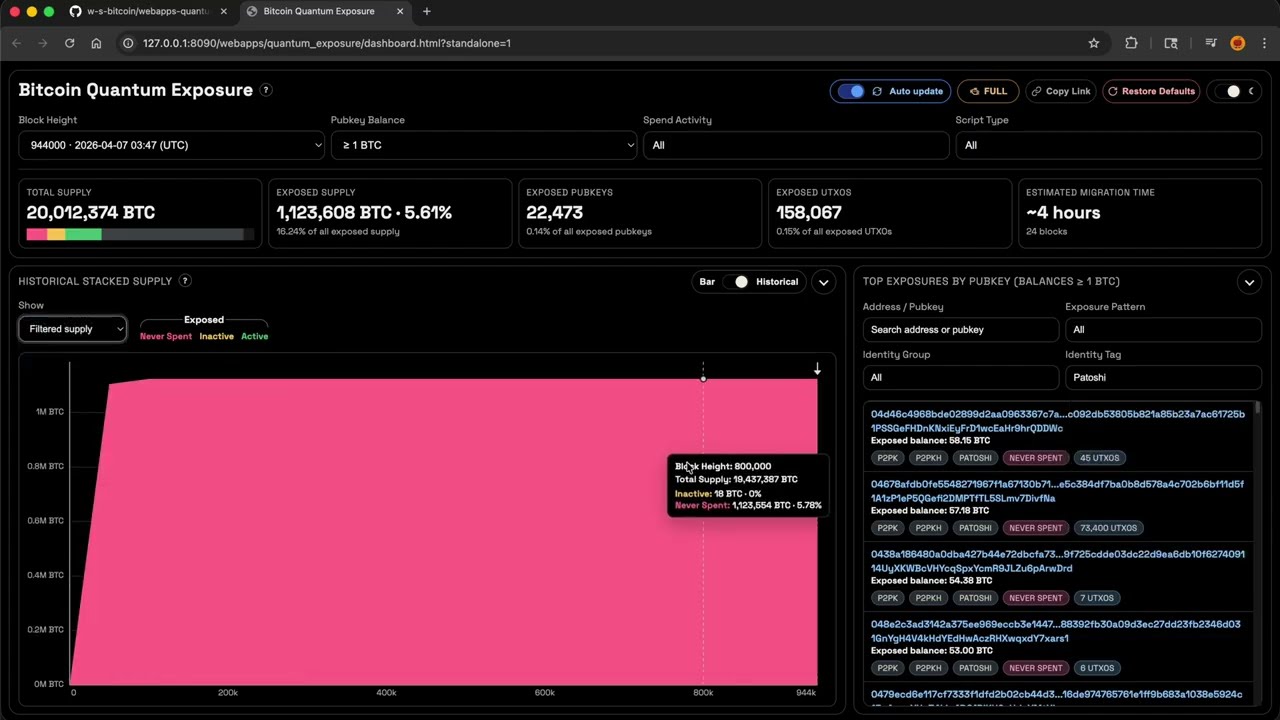Collapse the Historical Stacked Supply panel

click(x=824, y=282)
